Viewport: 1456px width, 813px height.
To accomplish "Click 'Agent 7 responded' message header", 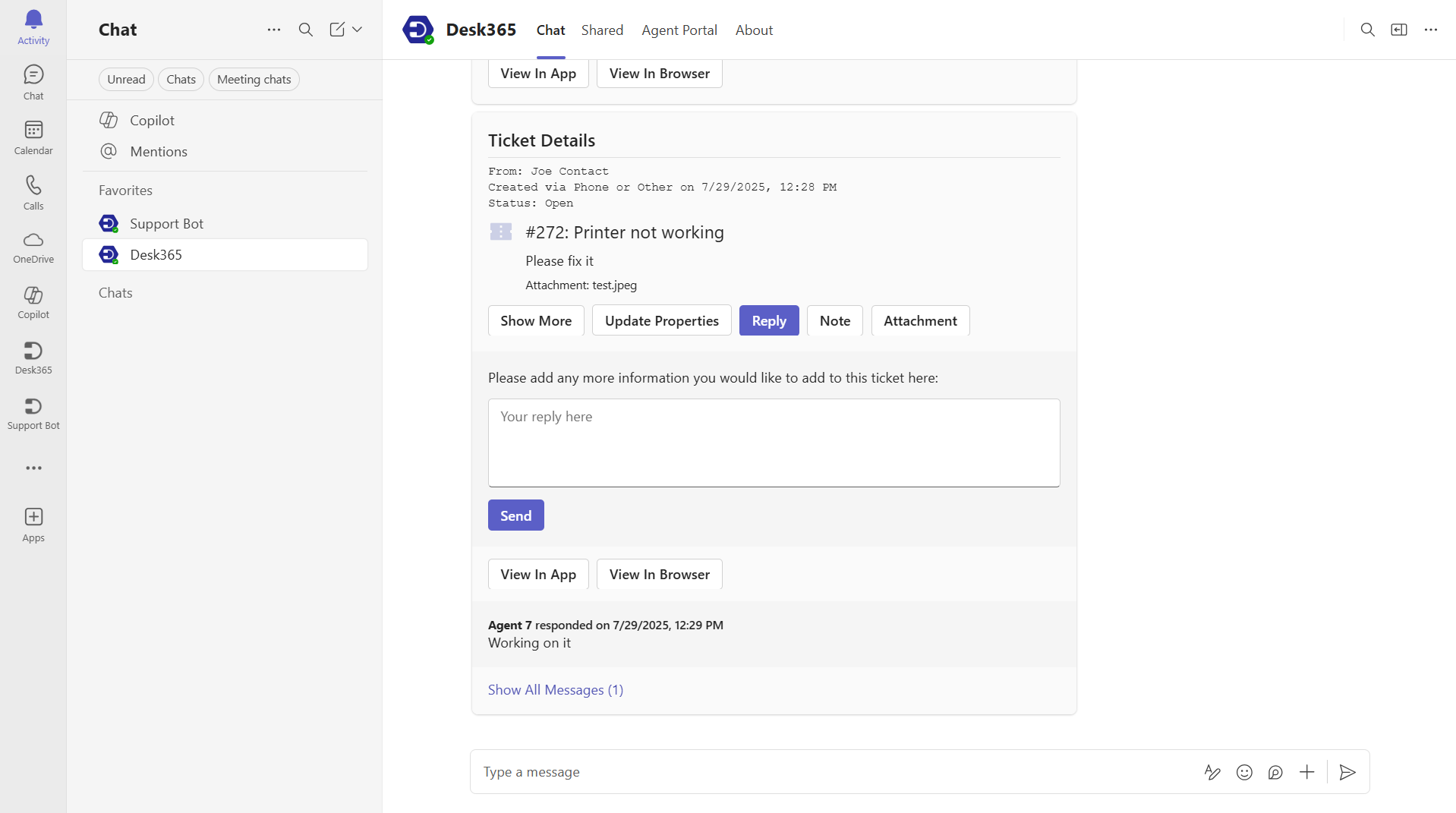I will (606, 625).
